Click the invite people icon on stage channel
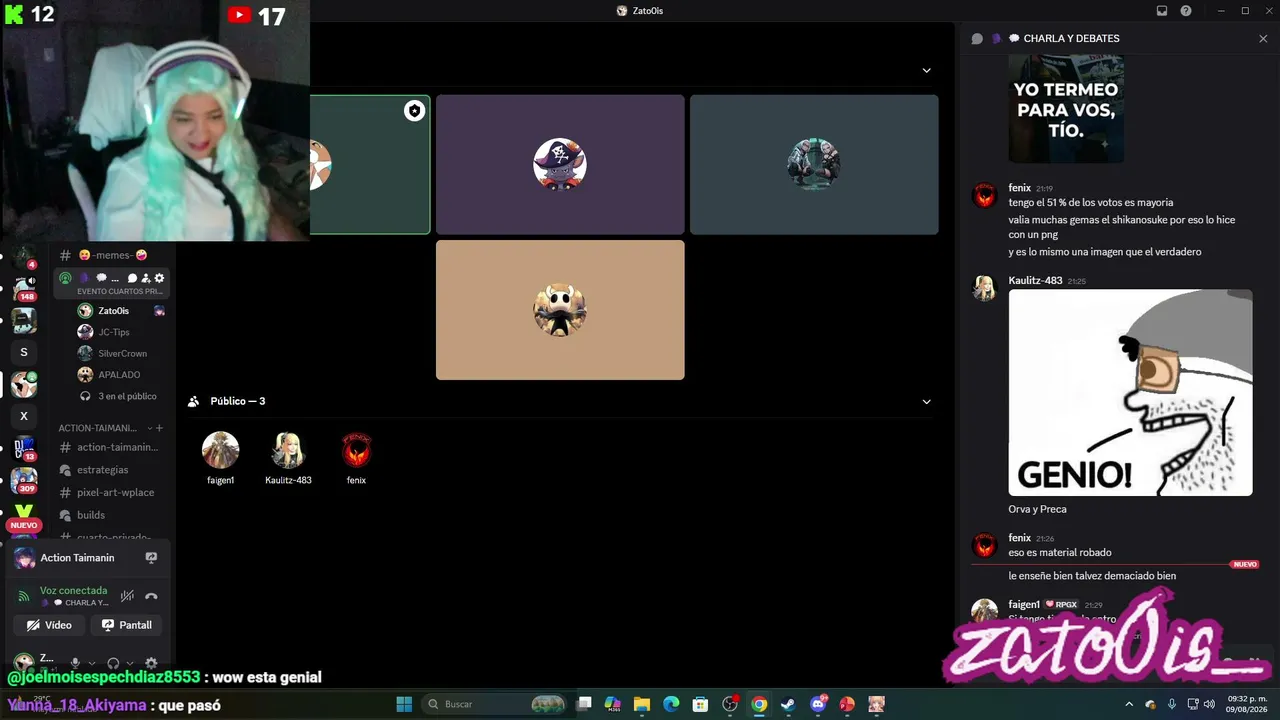1280x720 pixels. [x=146, y=278]
